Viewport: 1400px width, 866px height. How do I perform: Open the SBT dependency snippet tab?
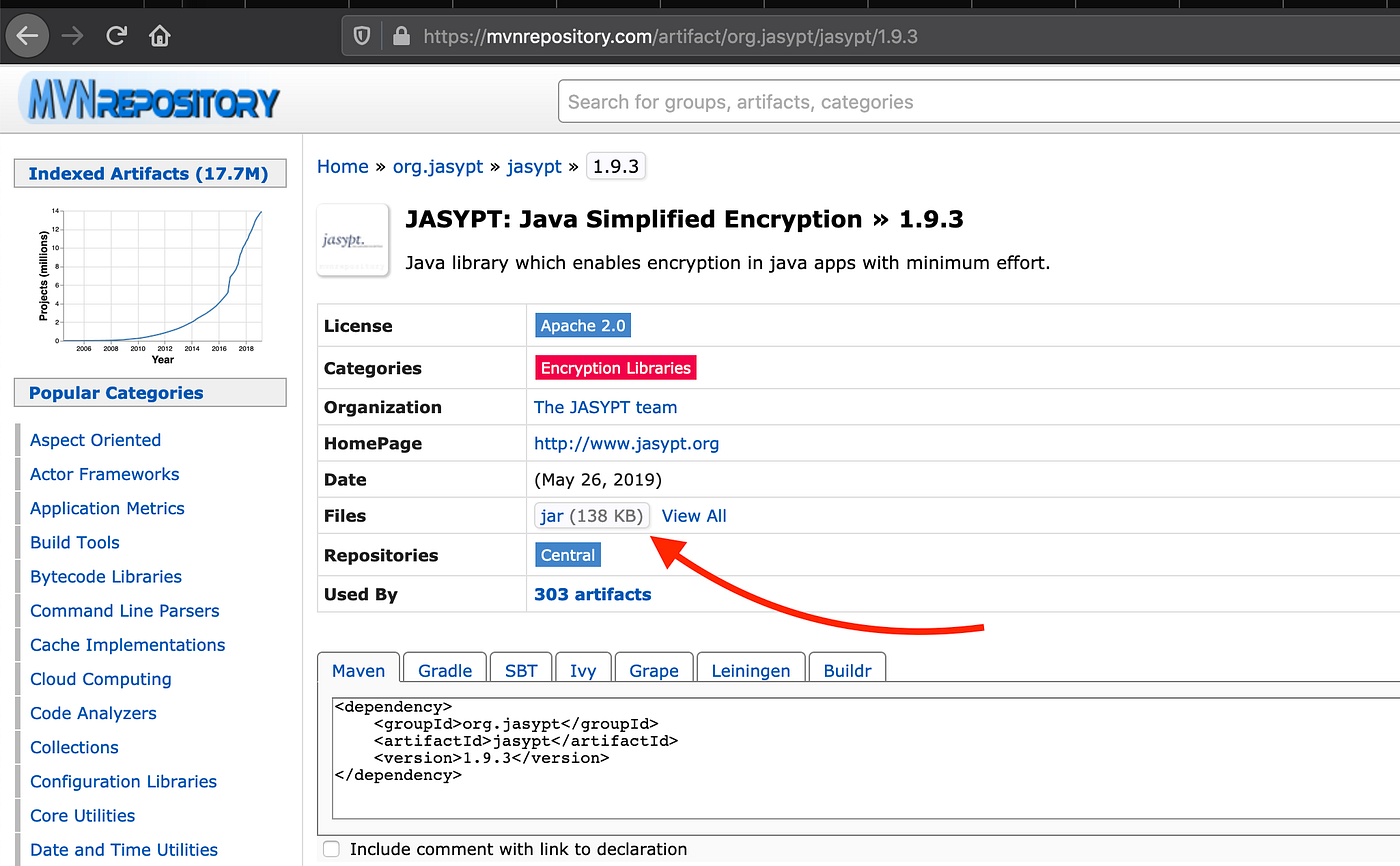coord(520,670)
